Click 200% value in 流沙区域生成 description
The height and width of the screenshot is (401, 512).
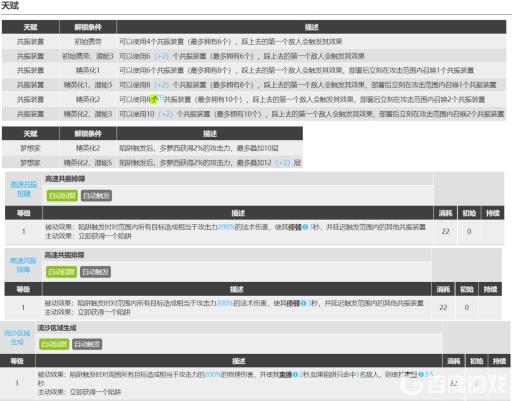pos(212,375)
